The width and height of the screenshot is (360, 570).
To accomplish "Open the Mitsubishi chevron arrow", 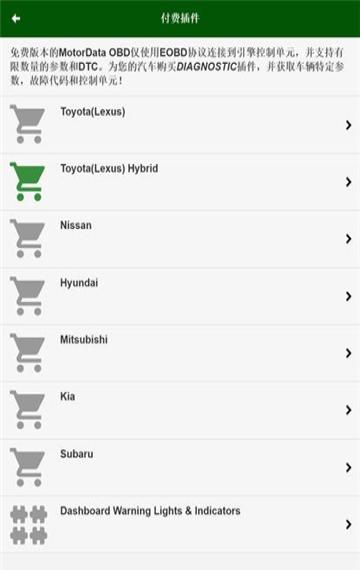I will click(348, 353).
